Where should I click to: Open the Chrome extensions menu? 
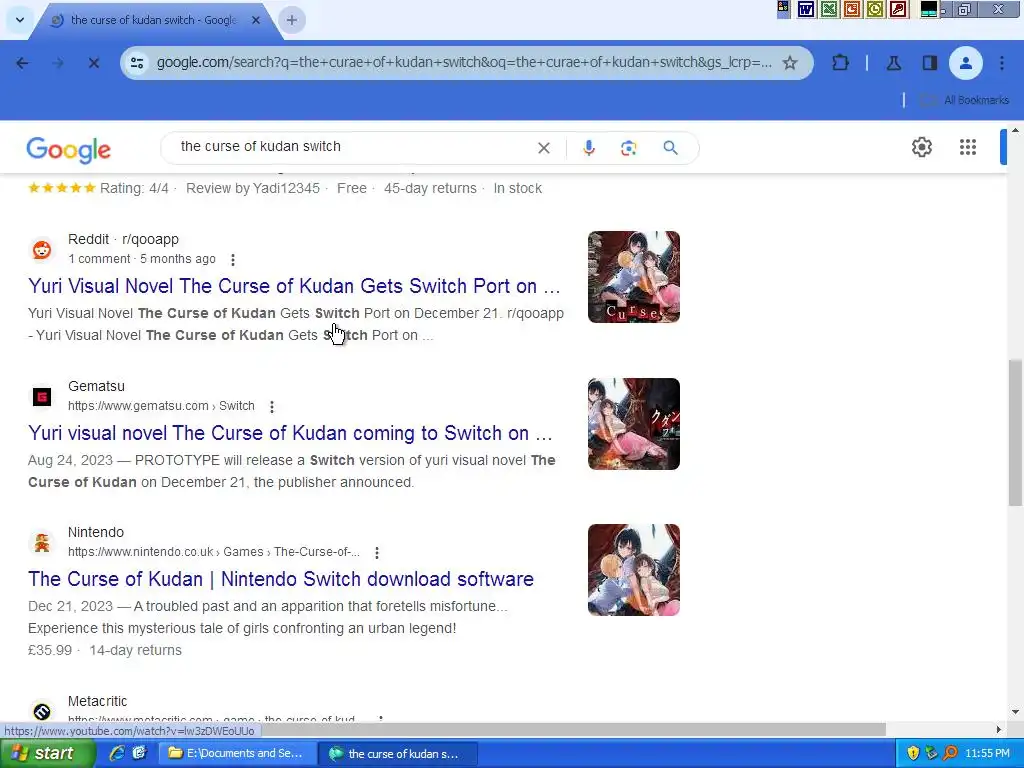click(x=840, y=63)
